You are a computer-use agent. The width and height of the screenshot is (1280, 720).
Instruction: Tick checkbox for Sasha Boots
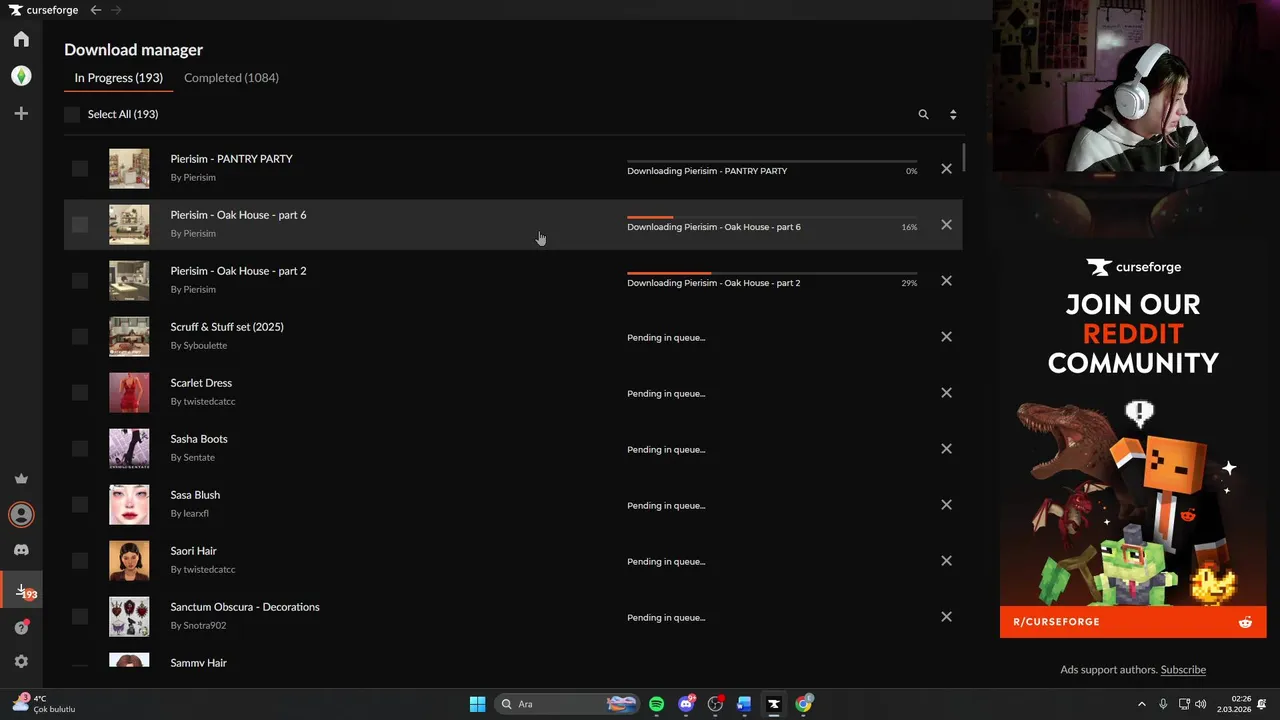[x=80, y=449]
